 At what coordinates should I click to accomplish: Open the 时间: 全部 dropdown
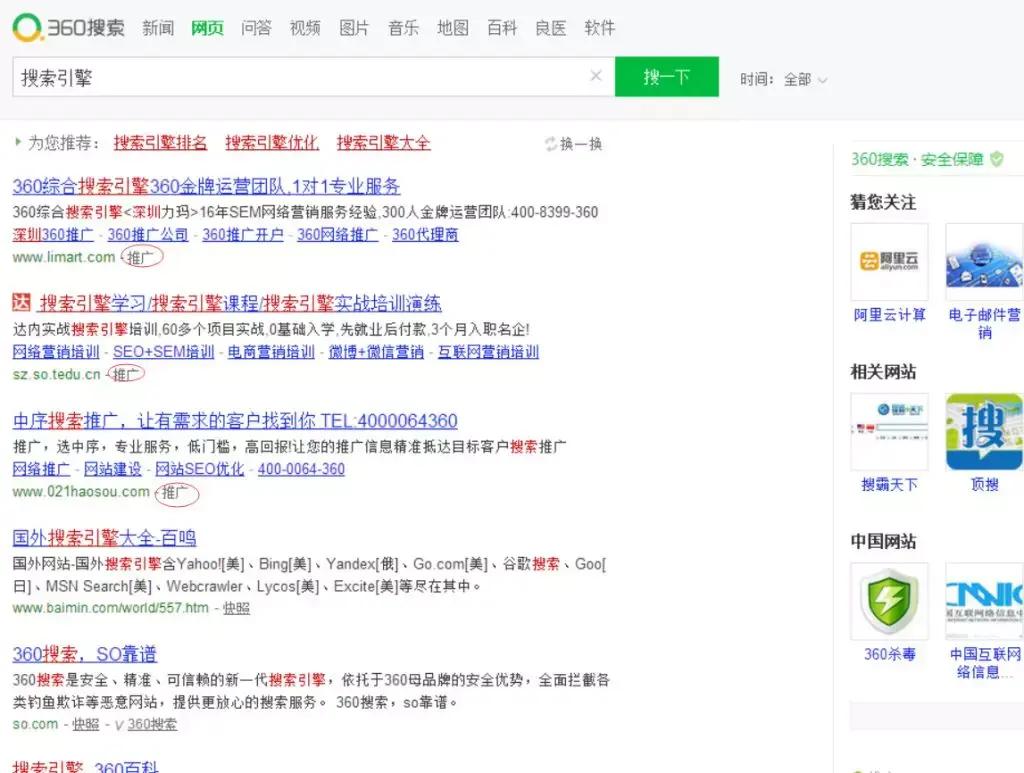pyautogui.click(x=784, y=80)
